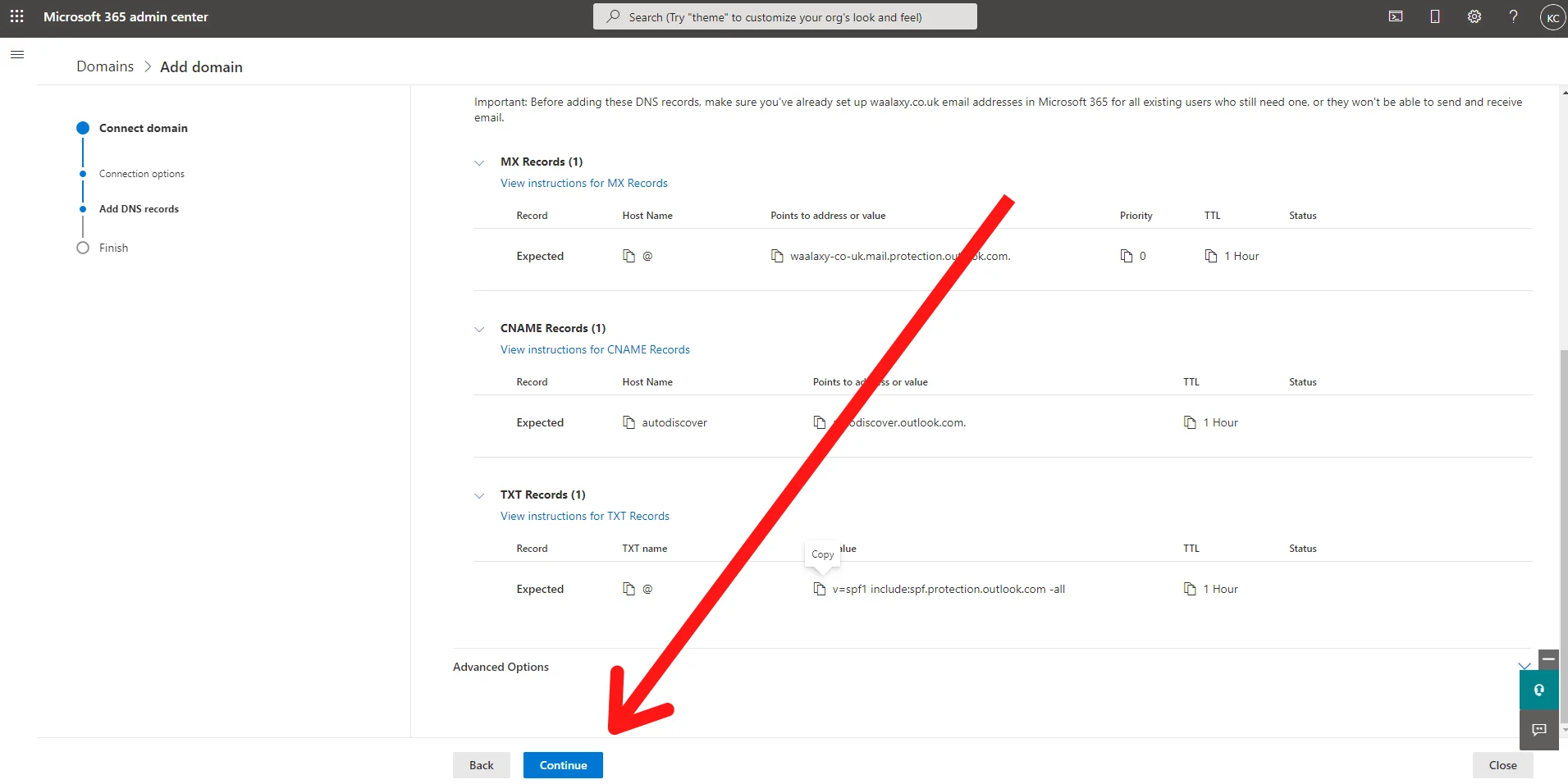Click the page vertical scrollbar thumb
1568x784 pixels.
pyautogui.click(x=1563, y=537)
